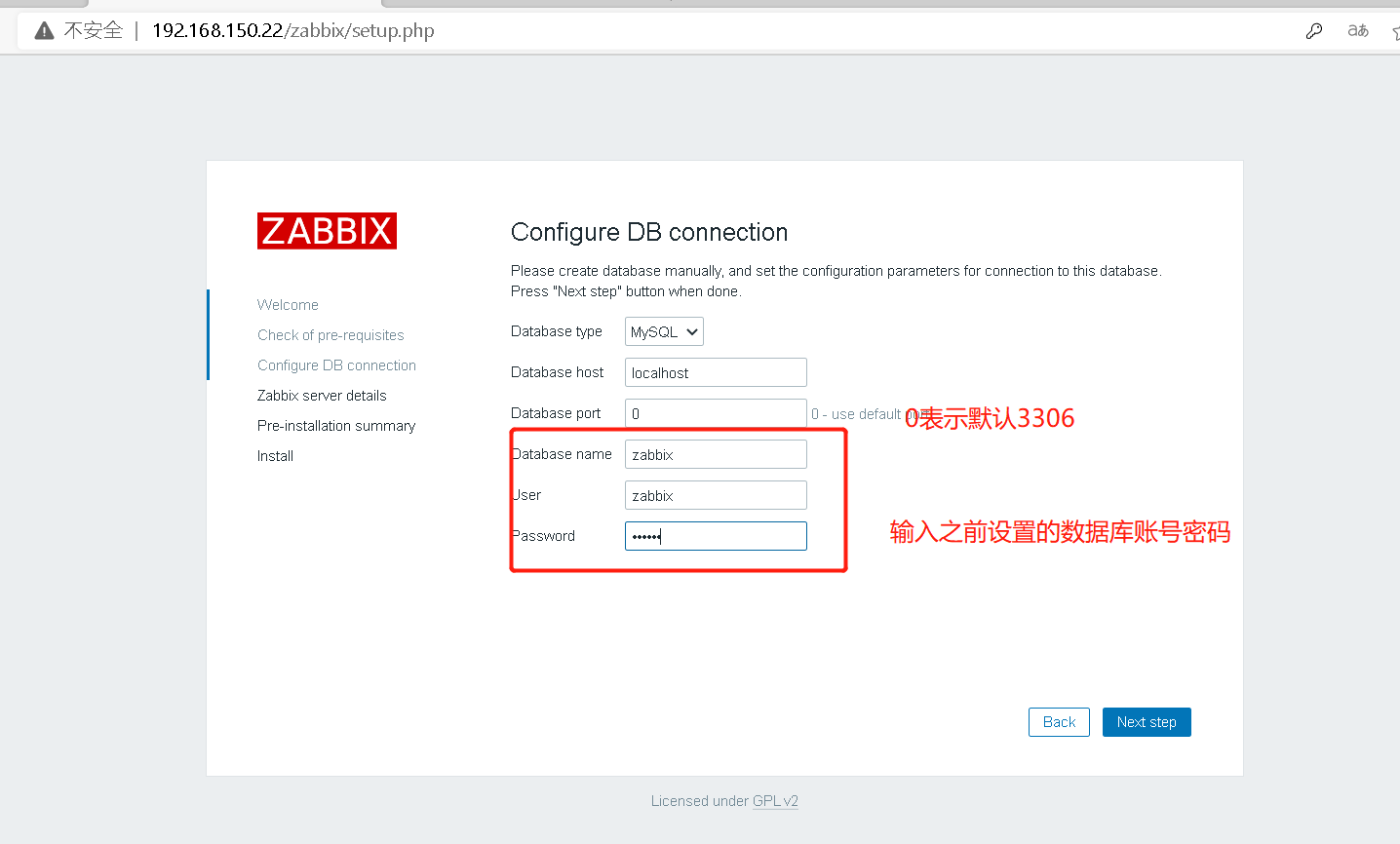Click the Password input field
The image size is (1400, 844).
pyautogui.click(x=715, y=535)
